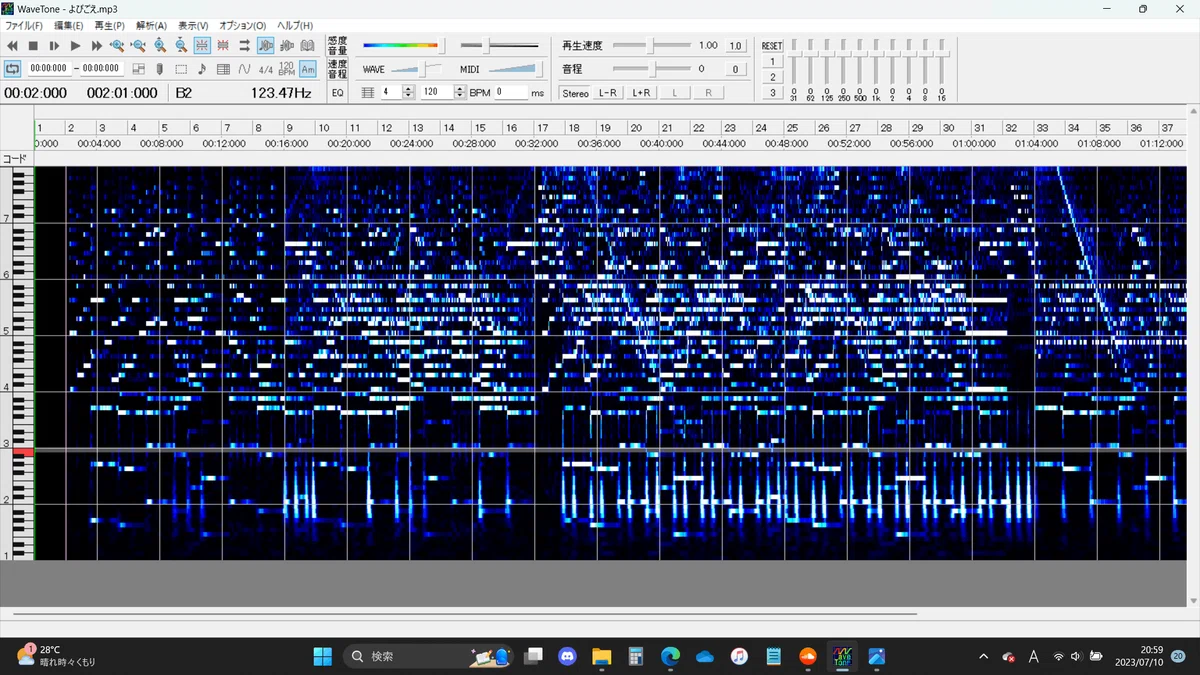
Task: Reset playback speed with the 1.0 button
Action: (x=735, y=46)
